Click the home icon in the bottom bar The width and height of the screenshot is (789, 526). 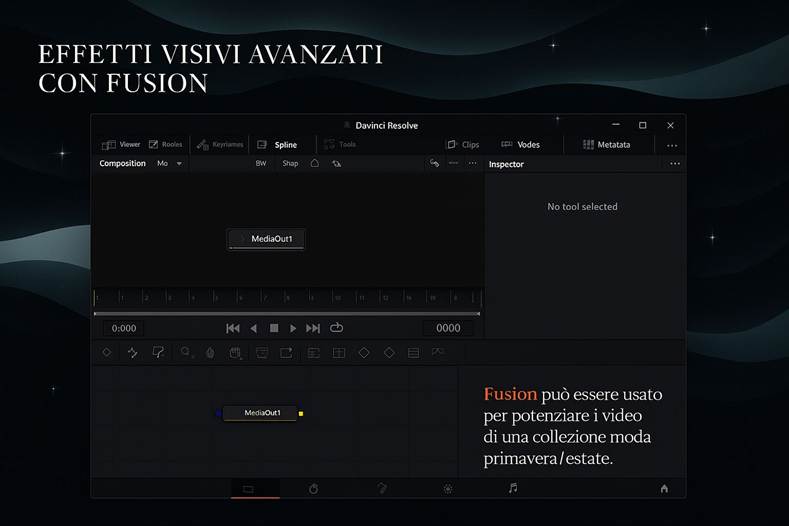click(664, 488)
